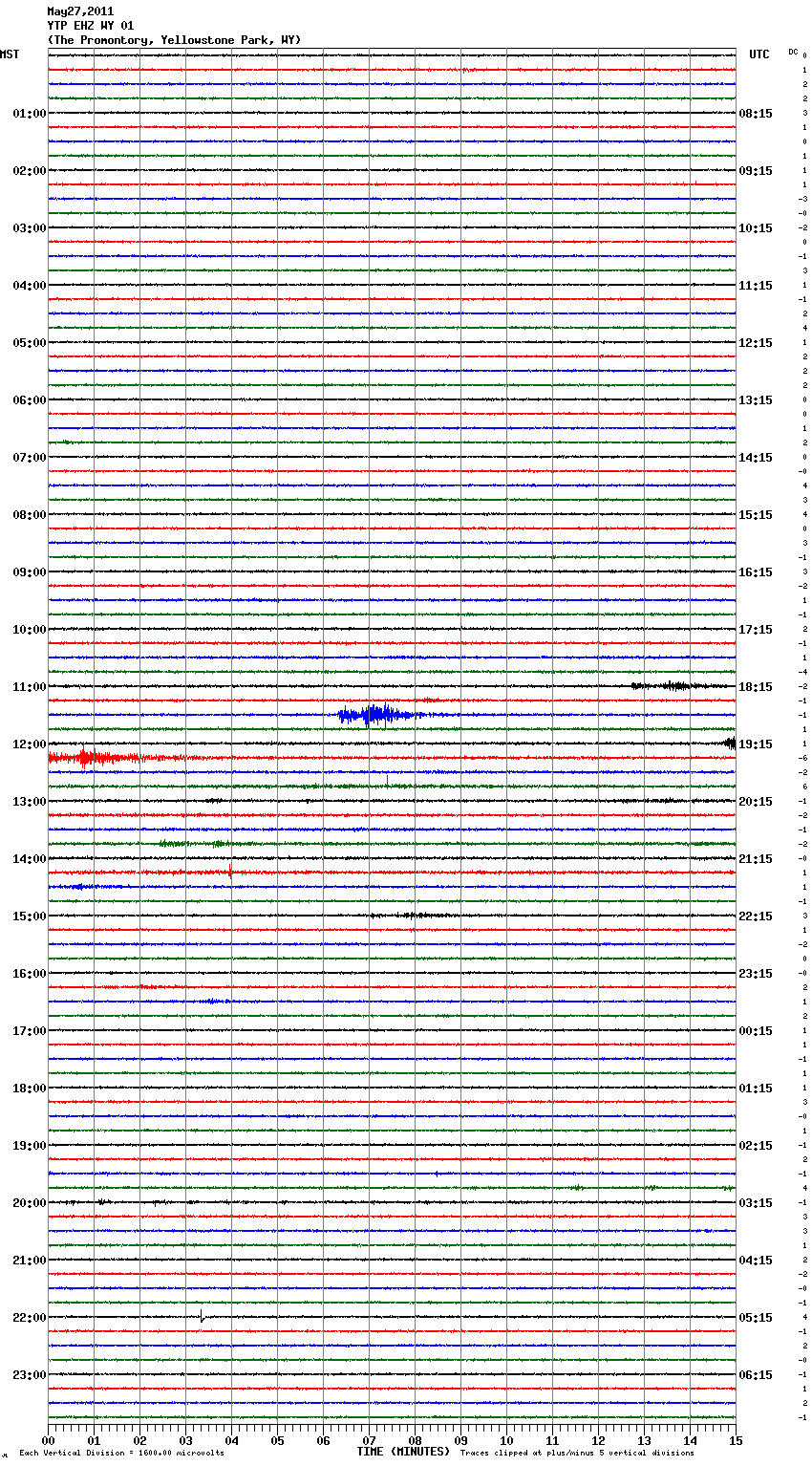This screenshot has width=812, height=1466.
Task: Click the 18:15 UTC time label
Action: pos(756,687)
